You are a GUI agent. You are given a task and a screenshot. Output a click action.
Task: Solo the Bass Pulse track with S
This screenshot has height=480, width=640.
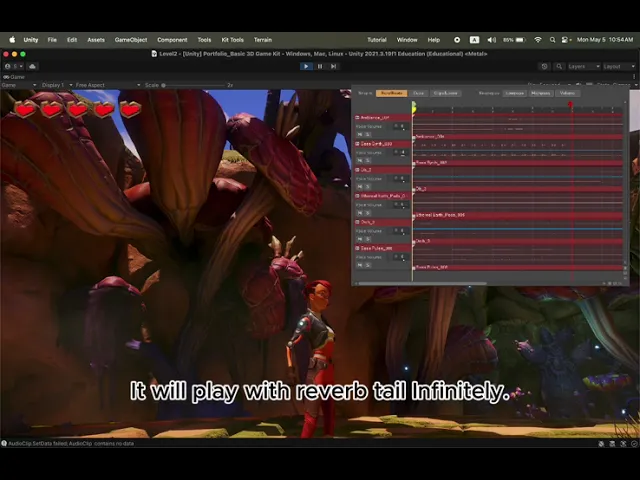point(367,265)
